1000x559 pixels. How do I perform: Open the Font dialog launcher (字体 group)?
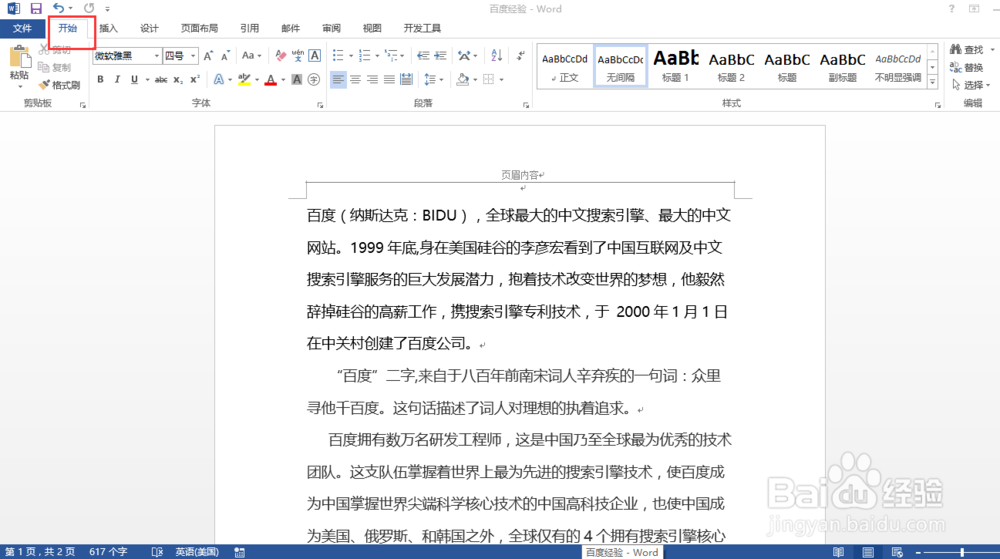[320, 105]
